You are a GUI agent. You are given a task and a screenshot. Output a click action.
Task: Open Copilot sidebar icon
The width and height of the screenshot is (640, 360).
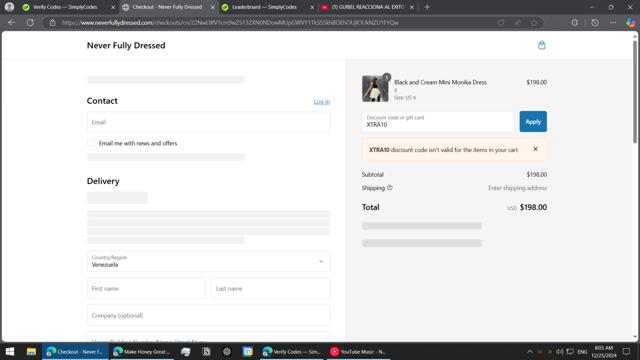tap(631, 22)
